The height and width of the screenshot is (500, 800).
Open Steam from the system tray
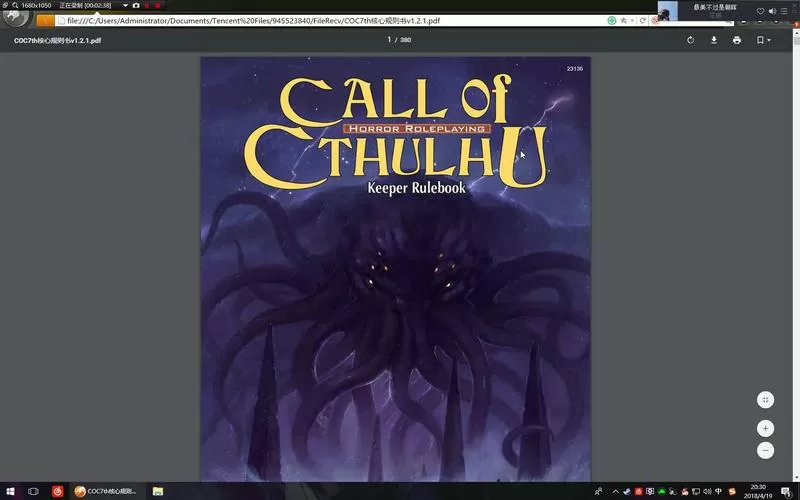click(x=627, y=492)
